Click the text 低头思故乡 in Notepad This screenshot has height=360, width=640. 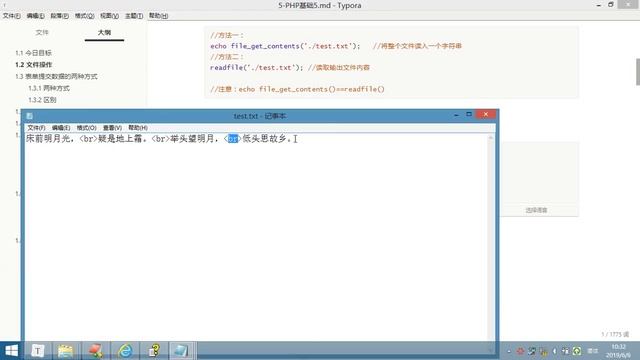coord(264,139)
